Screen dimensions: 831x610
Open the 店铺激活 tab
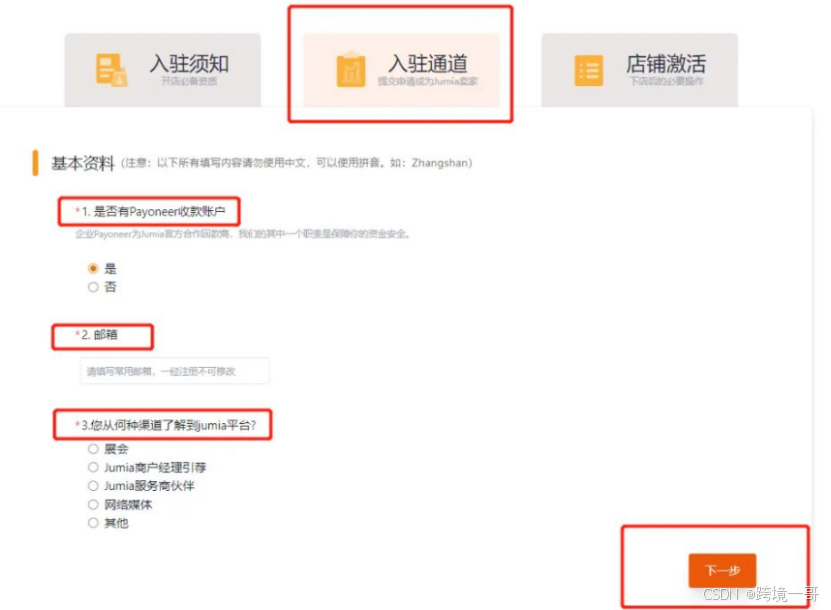click(x=639, y=70)
